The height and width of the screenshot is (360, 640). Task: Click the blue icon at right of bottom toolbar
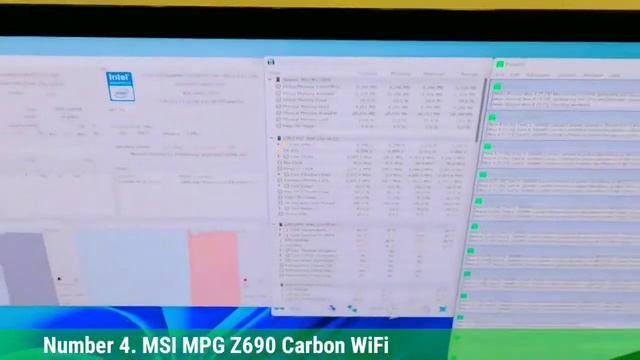442,309
